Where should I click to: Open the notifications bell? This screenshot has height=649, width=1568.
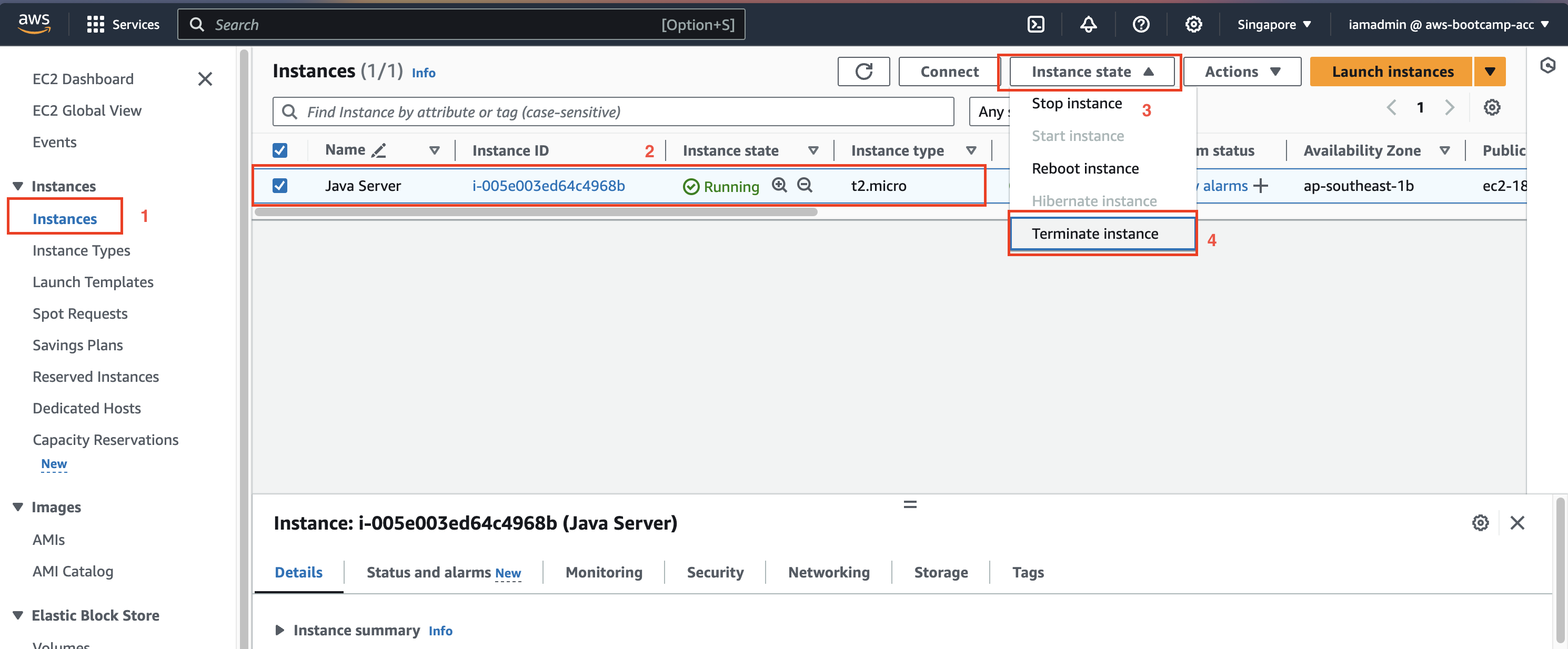click(x=1088, y=24)
